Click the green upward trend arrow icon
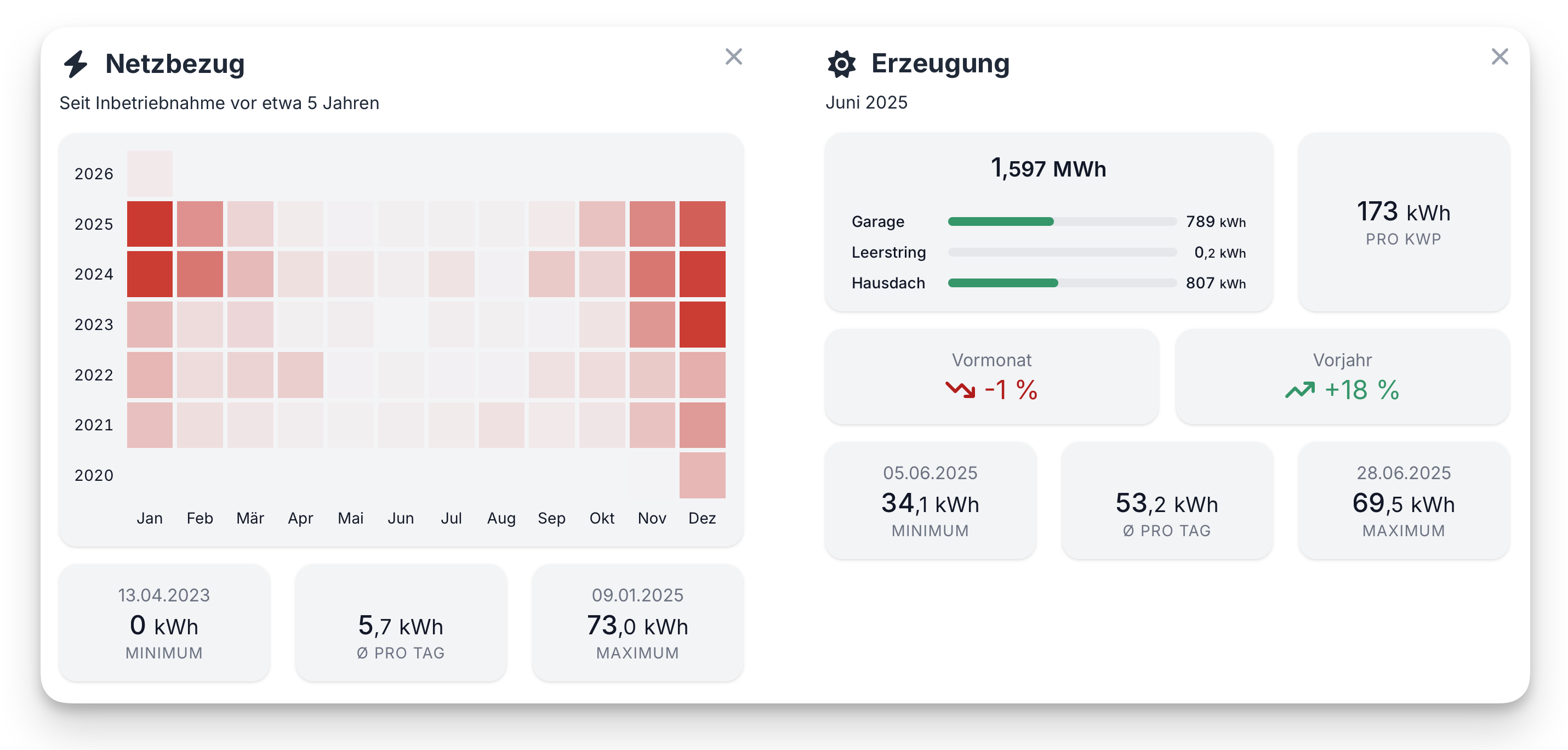The width and height of the screenshot is (1568, 750). click(x=1299, y=390)
